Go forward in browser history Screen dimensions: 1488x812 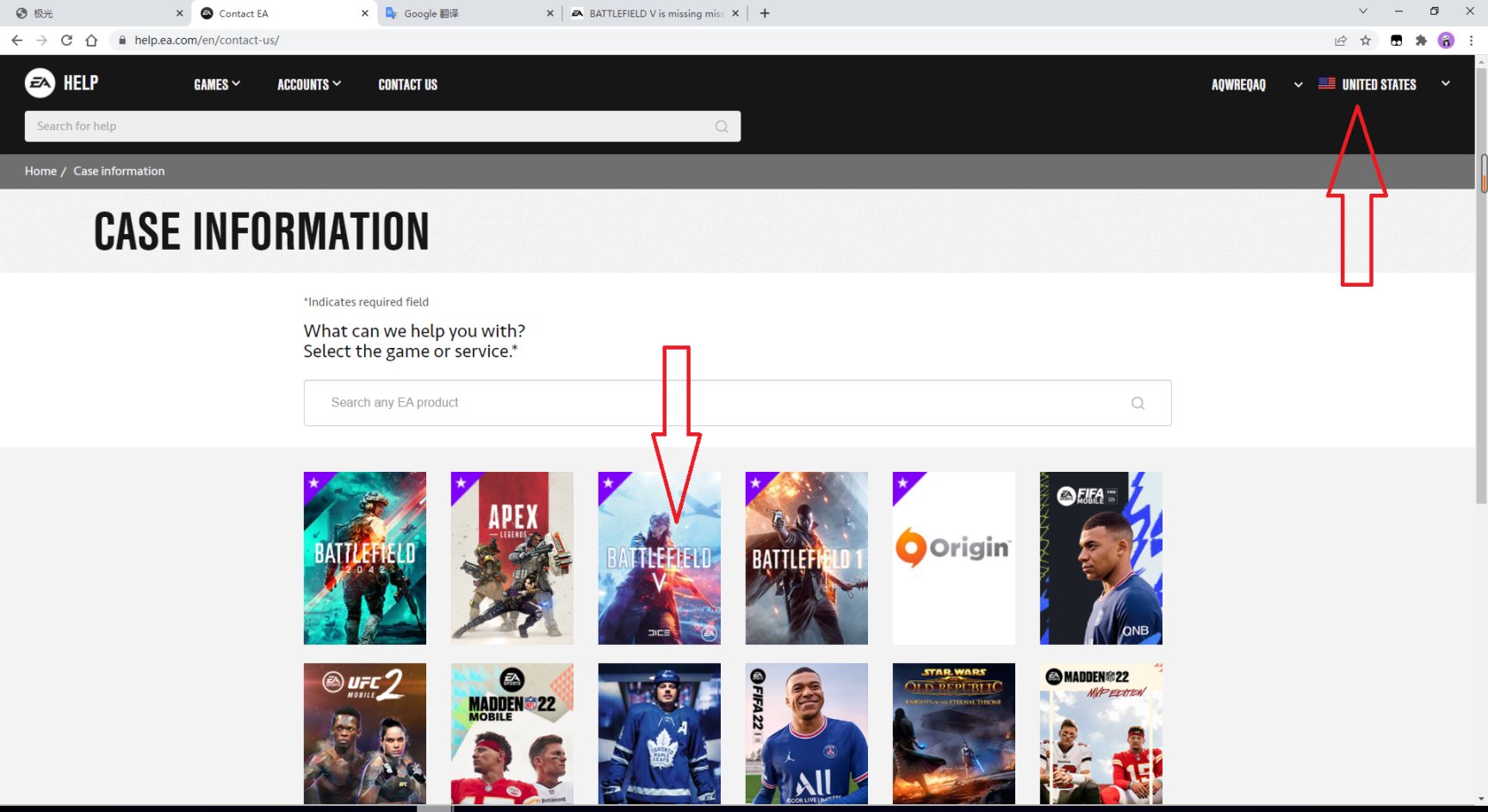(x=41, y=40)
